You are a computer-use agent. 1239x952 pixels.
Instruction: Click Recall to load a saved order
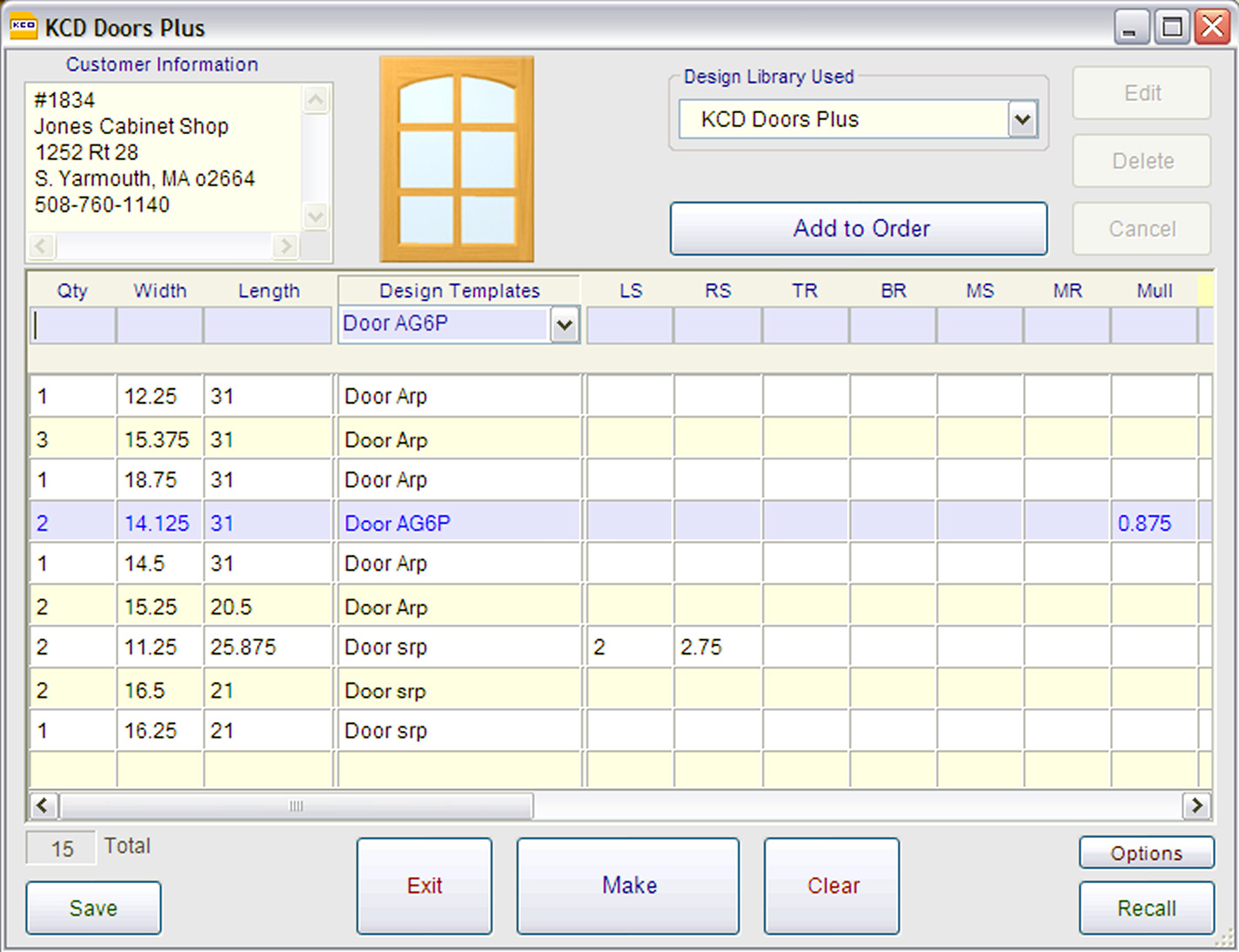(x=1145, y=908)
